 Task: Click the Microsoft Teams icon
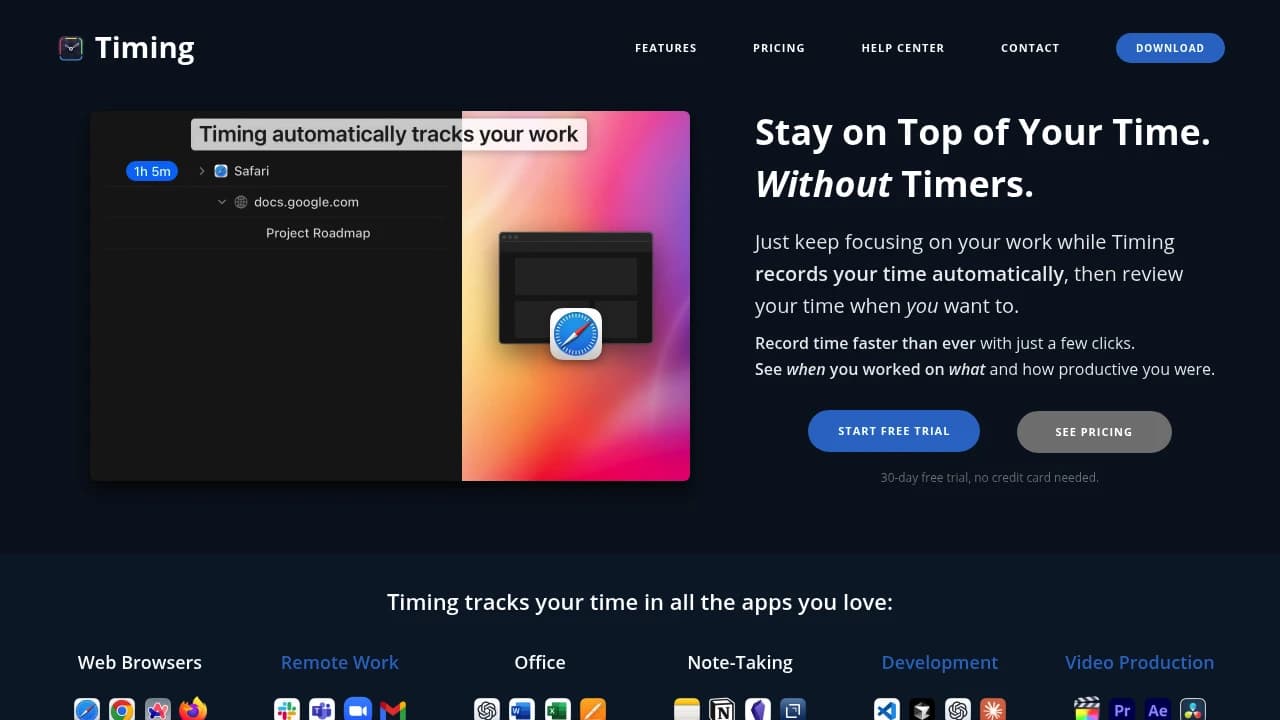pos(322,709)
